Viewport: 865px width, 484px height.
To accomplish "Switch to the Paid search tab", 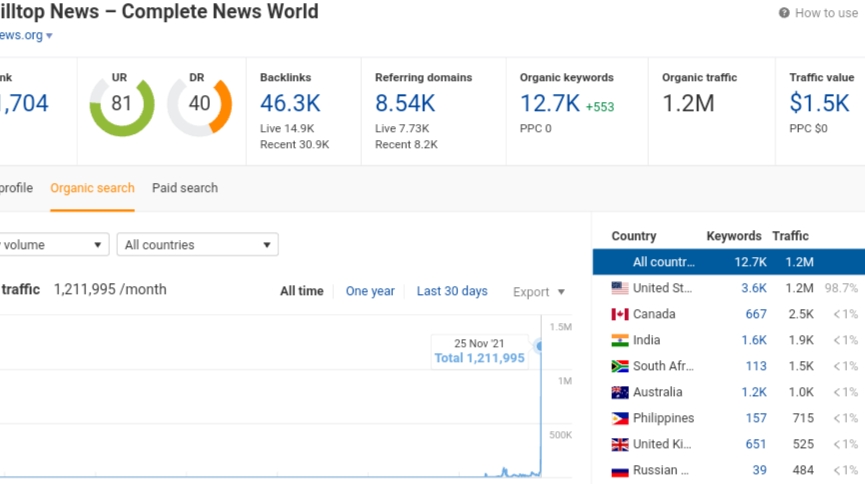I will [x=185, y=188].
